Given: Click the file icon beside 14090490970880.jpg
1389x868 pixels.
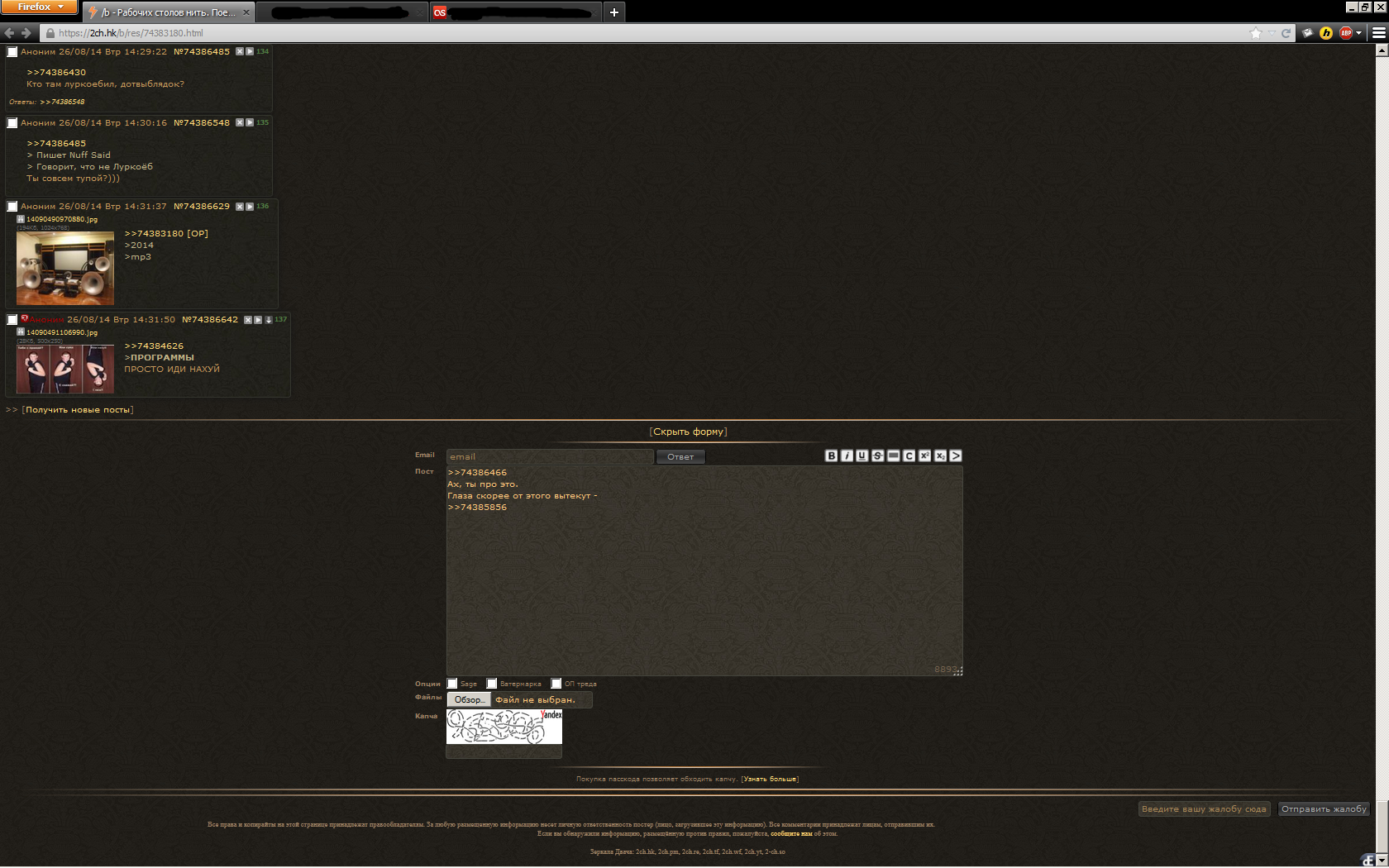Looking at the screenshot, I should click(21, 219).
